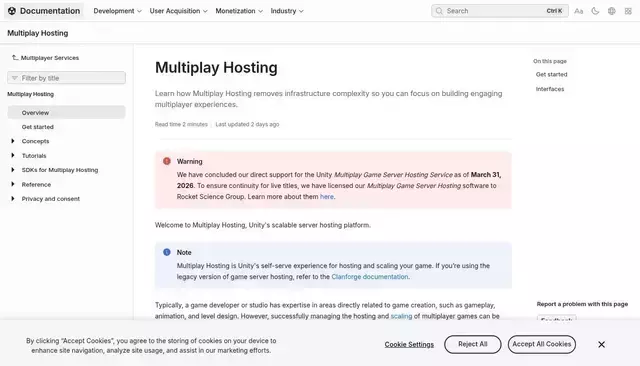Open the Concepts sidebar entry
Image resolution: width=640 pixels, height=366 pixels.
pyautogui.click(x=36, y=141)
